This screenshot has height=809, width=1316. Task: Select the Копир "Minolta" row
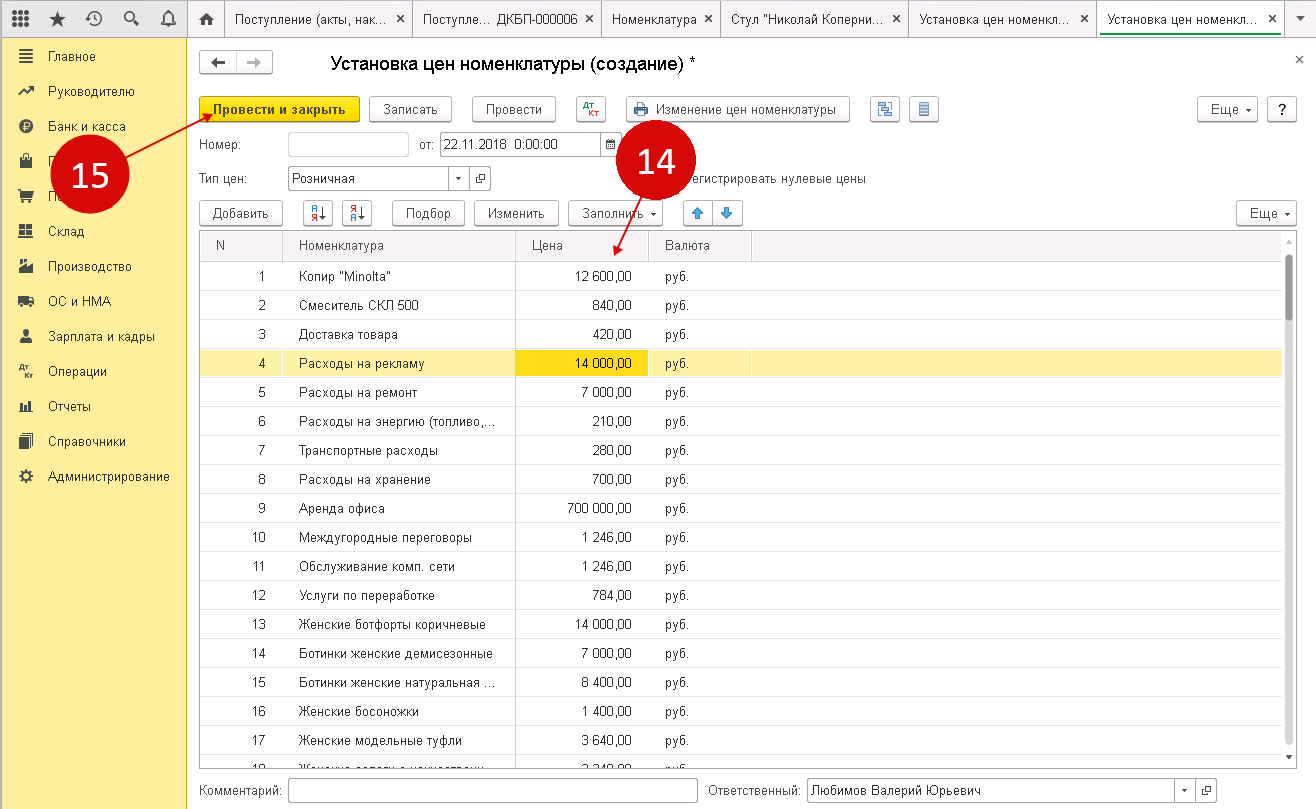tap(740, 276)
